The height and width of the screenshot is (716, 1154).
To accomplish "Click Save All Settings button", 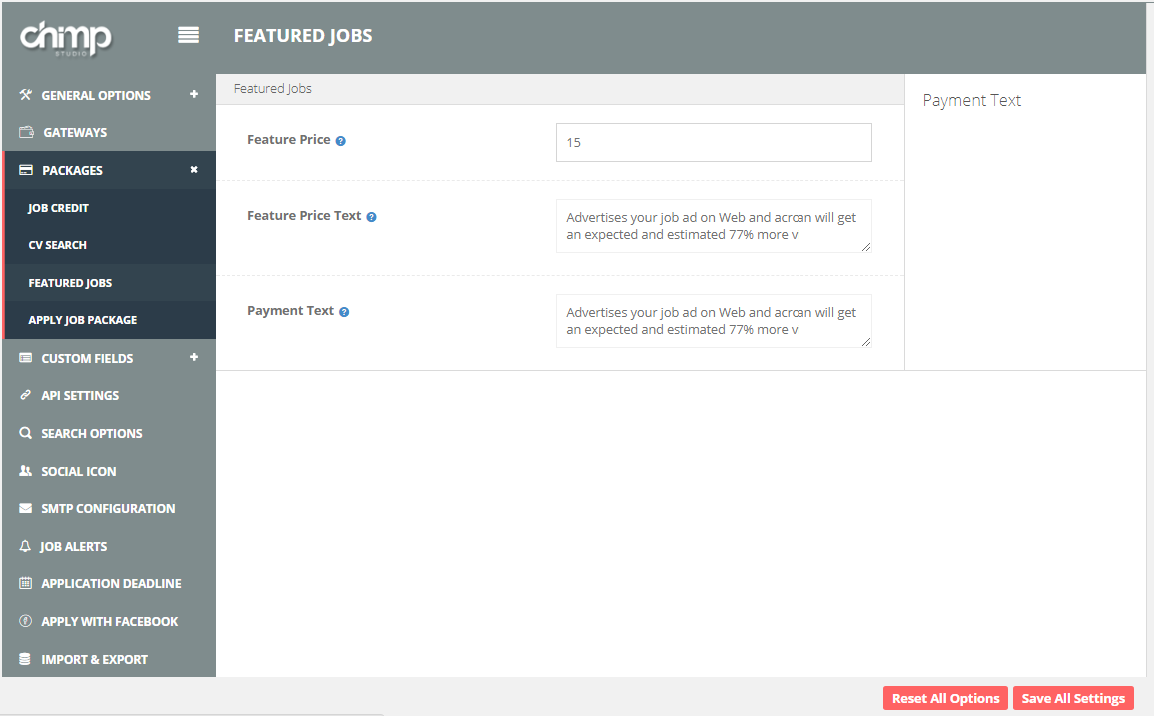I will coord(1073,698).
